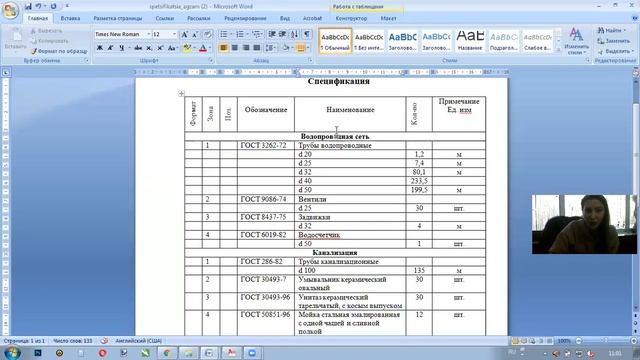This screenshot has height=360, width=640.
Task: Apply the Subscript formatting icon
Action: [x=149, y=48]
